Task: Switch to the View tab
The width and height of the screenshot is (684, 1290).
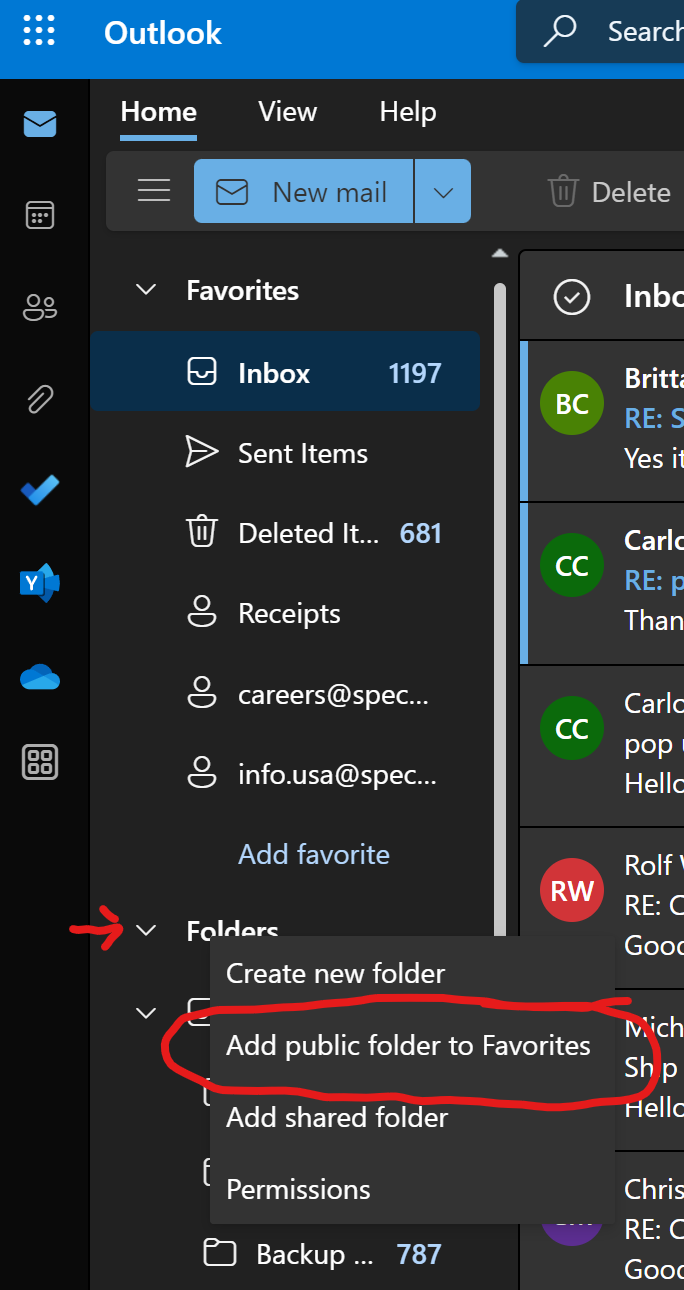Action: (x=287, y=112)
